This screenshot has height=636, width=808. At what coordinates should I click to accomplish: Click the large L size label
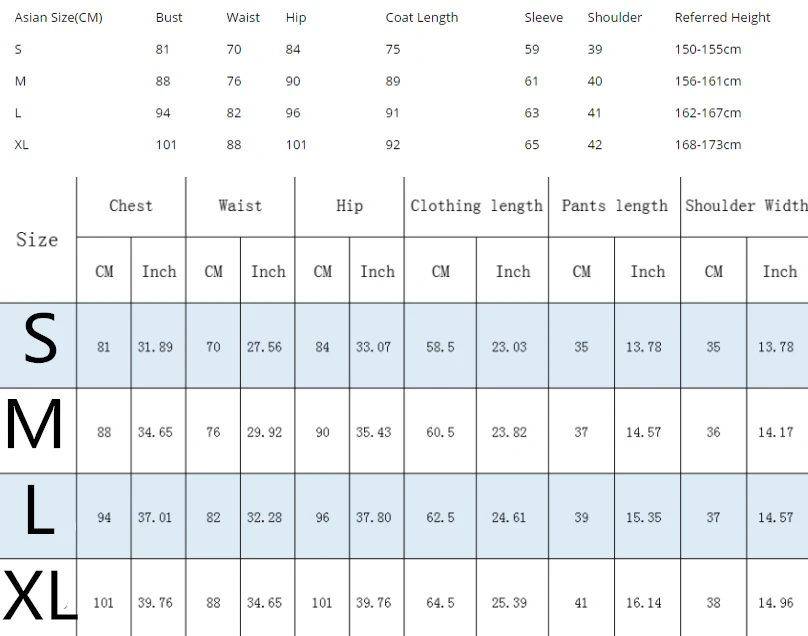[x=39, y=509]
